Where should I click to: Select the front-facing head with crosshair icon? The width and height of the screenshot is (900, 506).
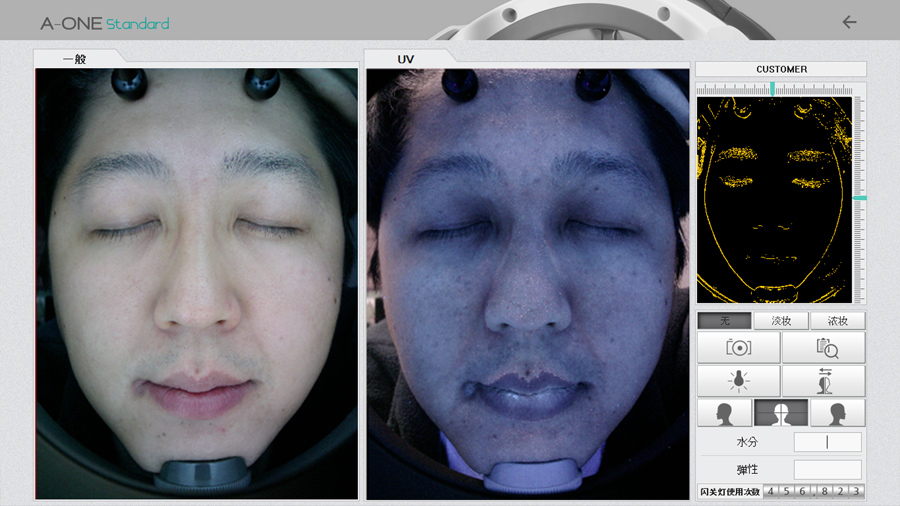click(781, 413)
